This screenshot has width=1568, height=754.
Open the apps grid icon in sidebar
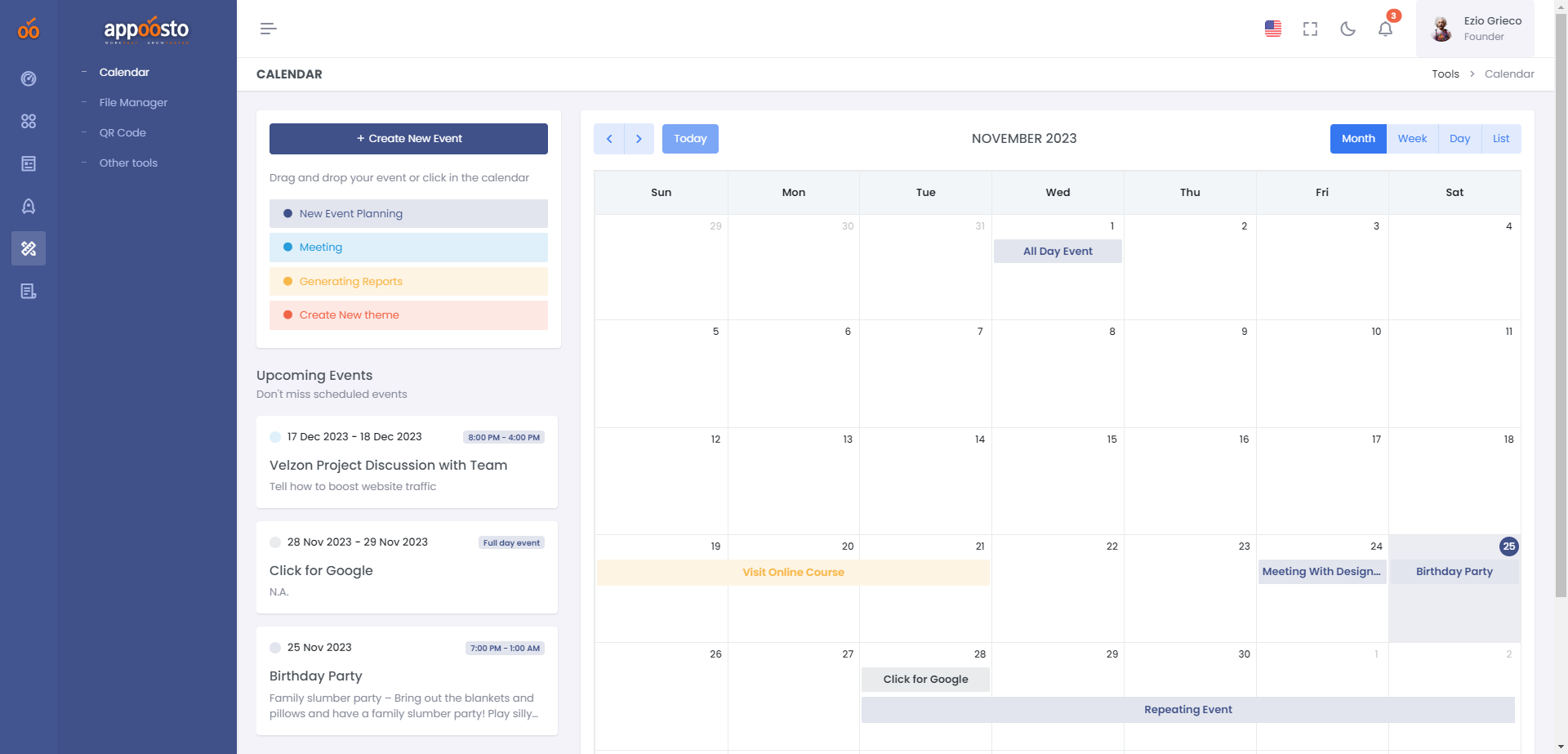click(29, 121)
